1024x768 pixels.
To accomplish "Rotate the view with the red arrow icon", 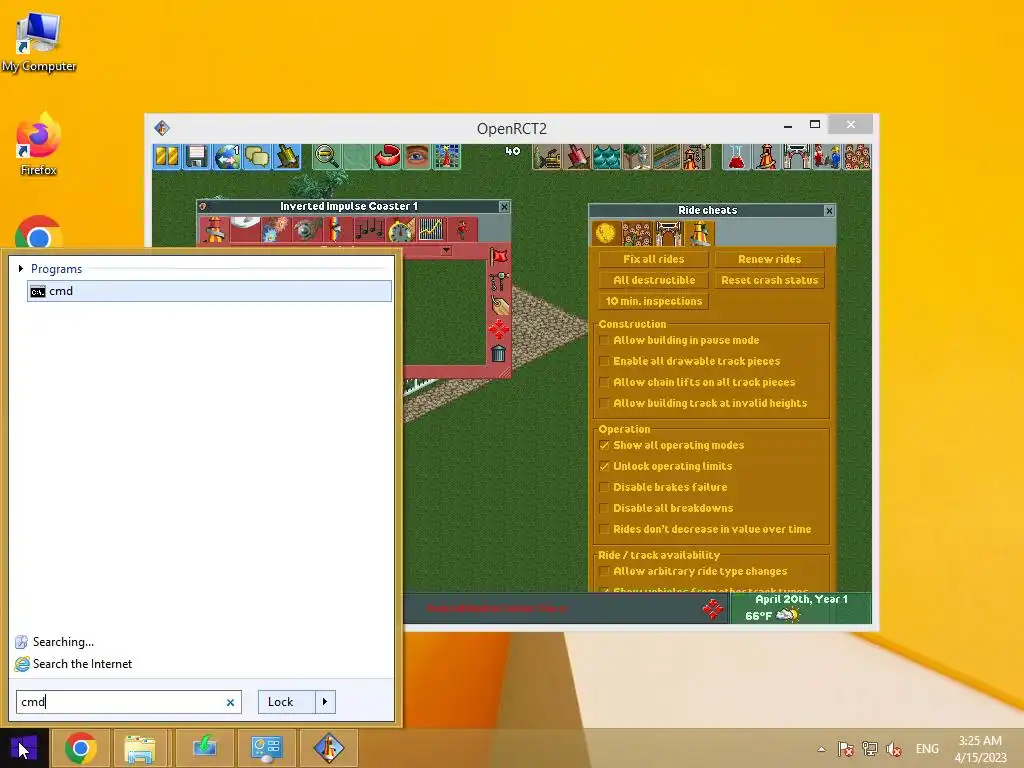I will [387, 157].
